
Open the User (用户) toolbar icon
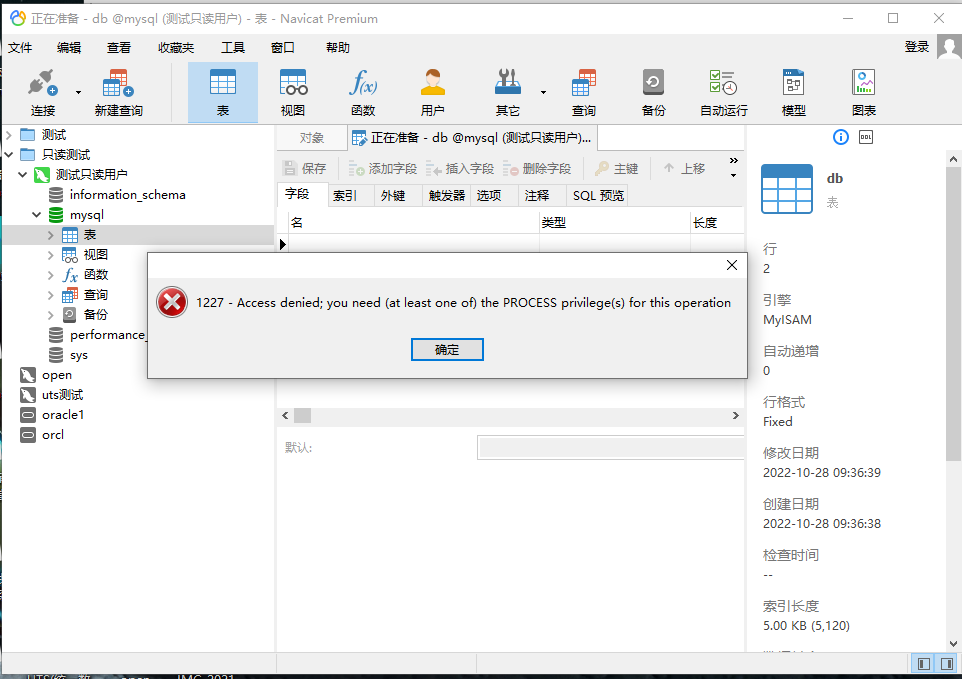coord(433,92)
